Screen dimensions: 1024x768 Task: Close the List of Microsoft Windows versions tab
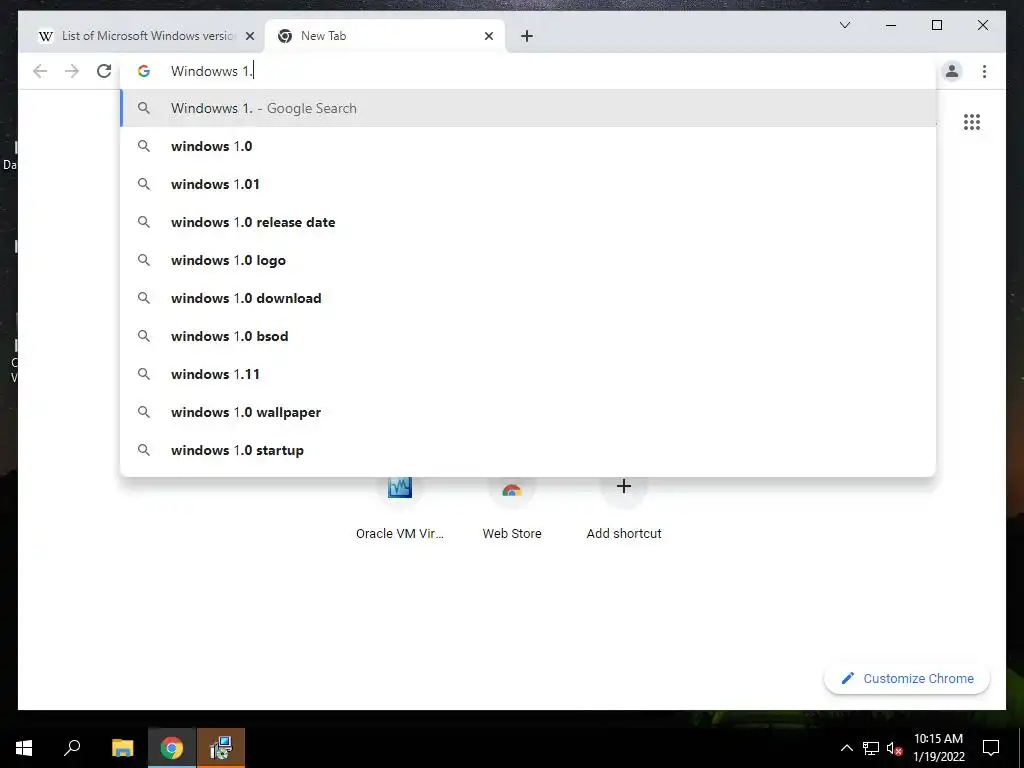click(249, 36)
